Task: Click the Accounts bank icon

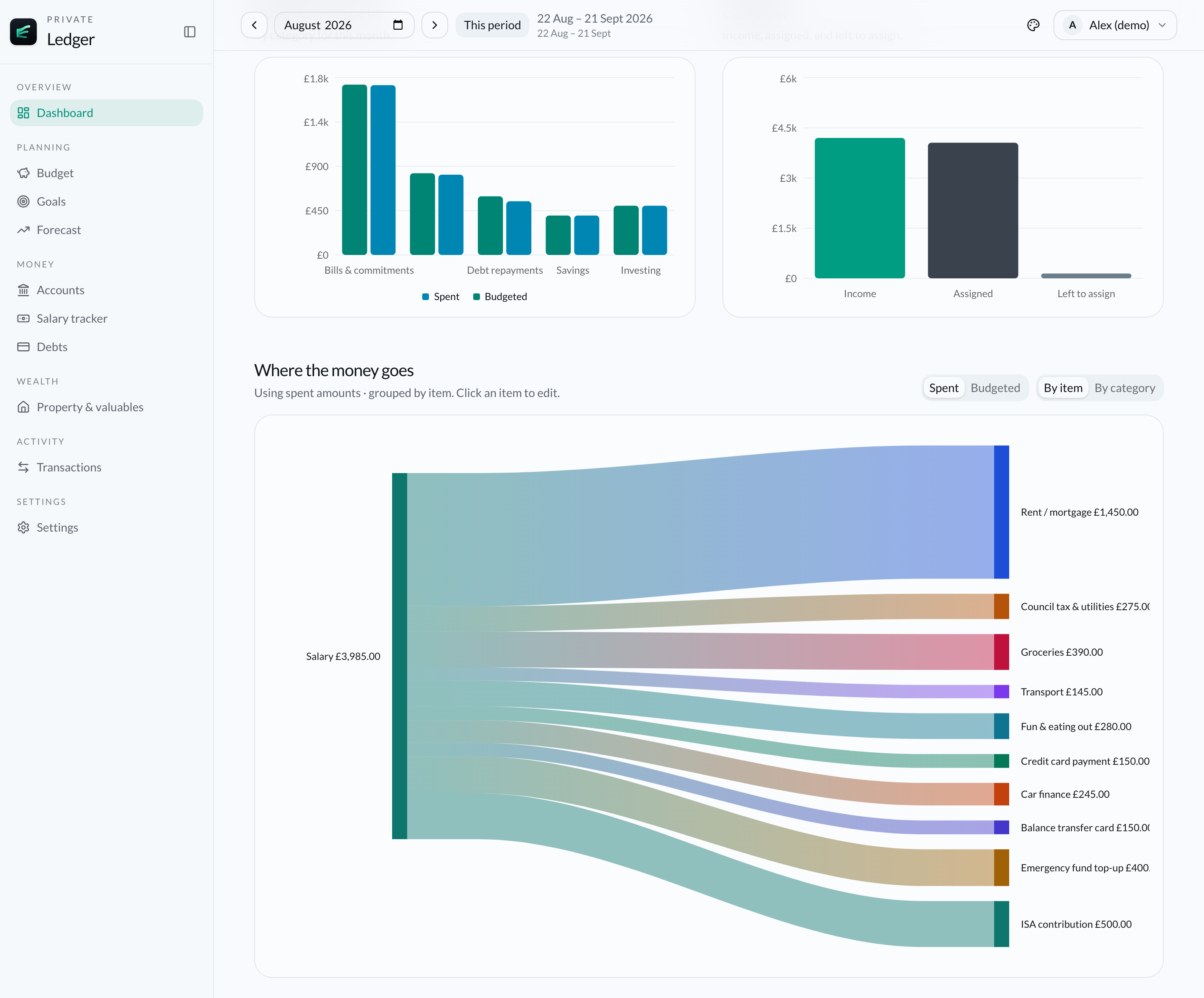Action: (x=23, y=290)
